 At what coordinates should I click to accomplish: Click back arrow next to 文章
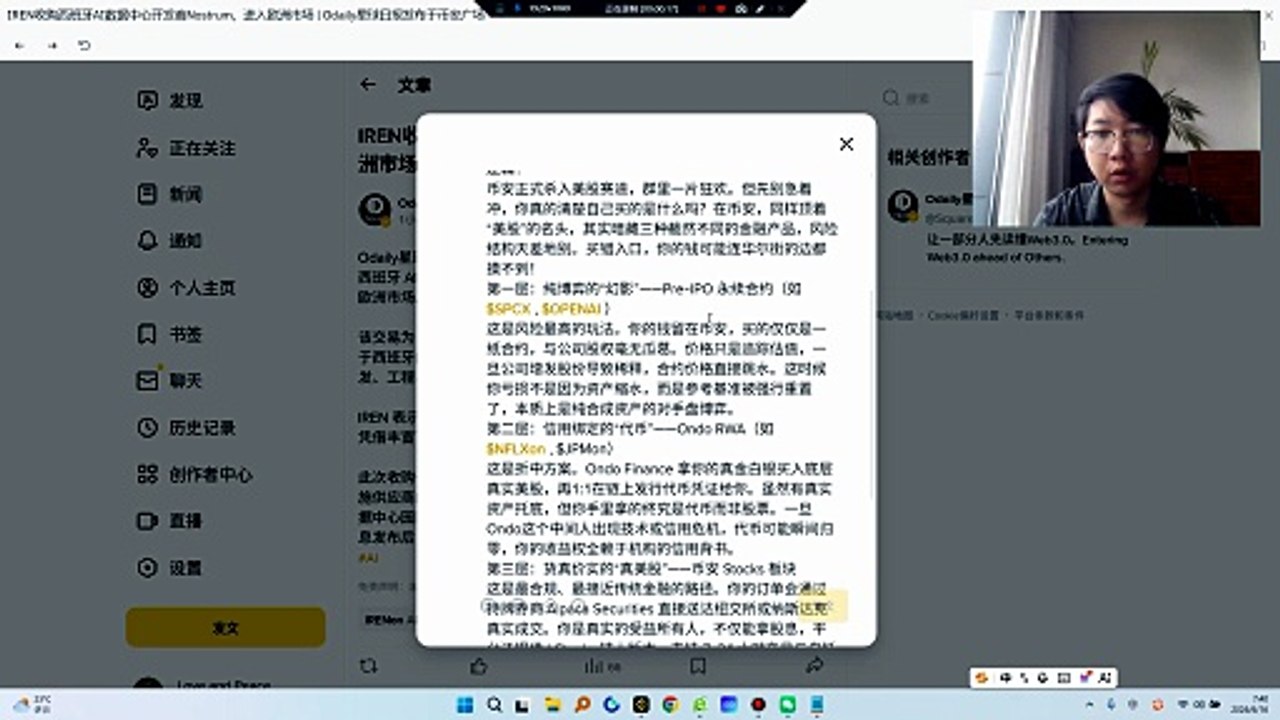(368, 85)
